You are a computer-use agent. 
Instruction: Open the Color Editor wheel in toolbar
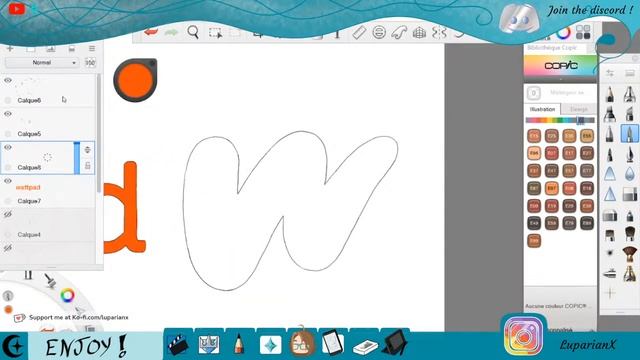pyautogui.click(x=564, y=33)
